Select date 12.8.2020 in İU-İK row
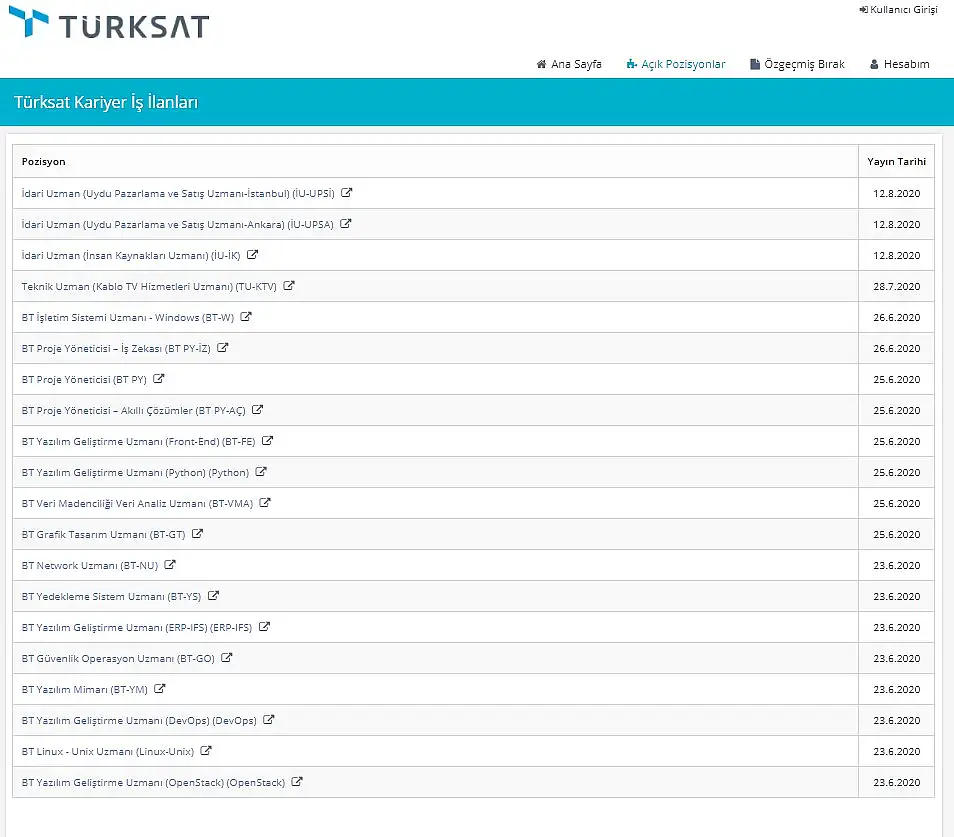 pyautogui.click(x=896, y=255)
